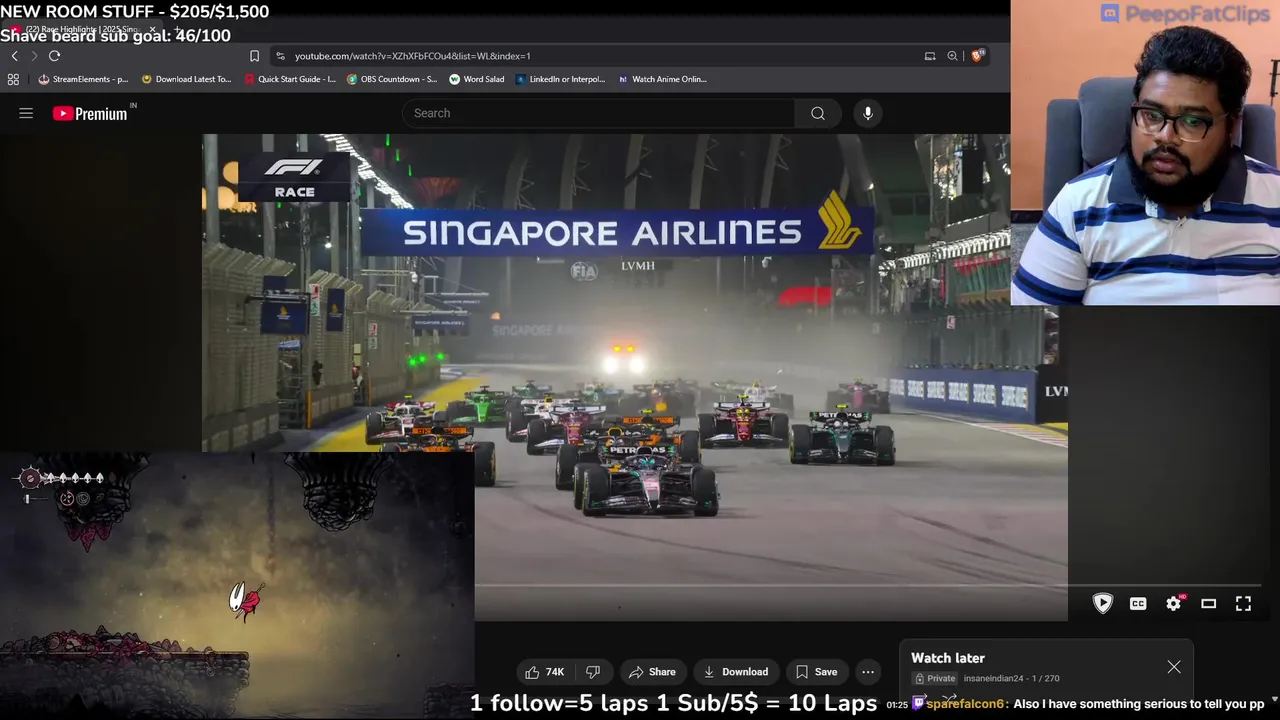Bookmark this page with the bookmark icon
The width and height of the screenshot is (1280, 720).
tap(254, 56)
